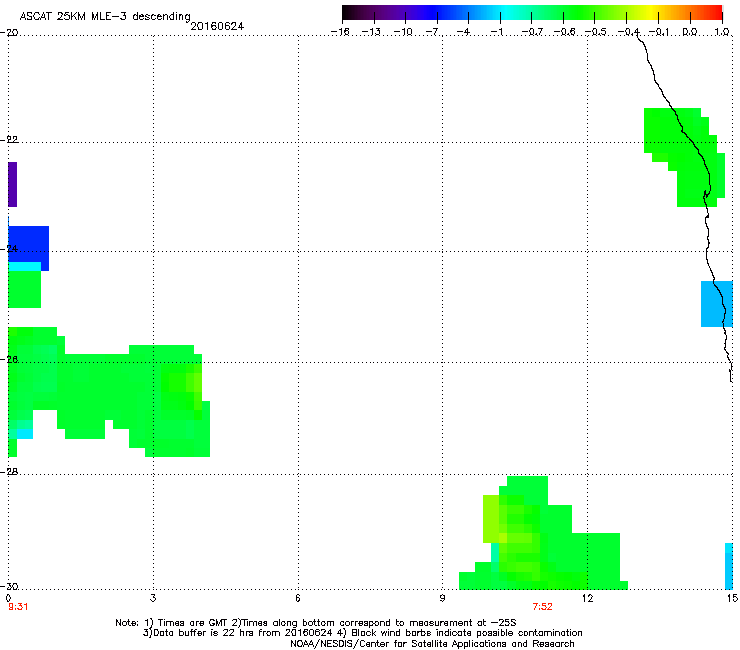Click the -1 color scale label
This screenshot has width=740, height=650.
click(496, 32)
